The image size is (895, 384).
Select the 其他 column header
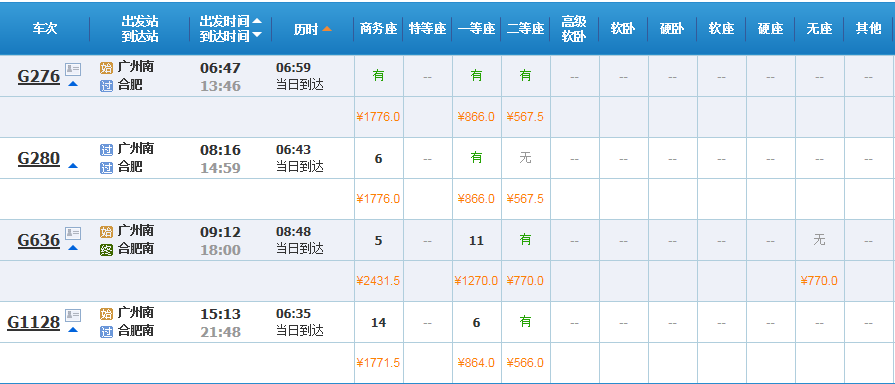point(868,29)
